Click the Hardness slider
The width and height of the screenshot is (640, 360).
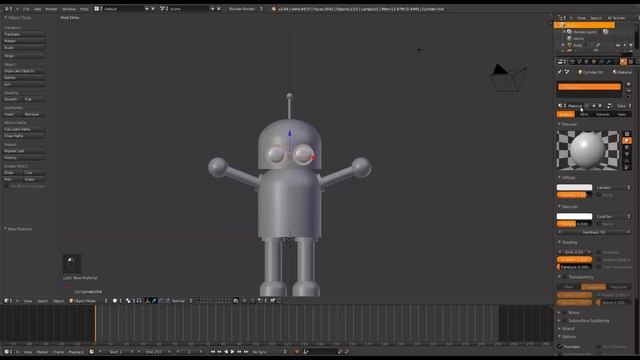(x=594, y=232)
